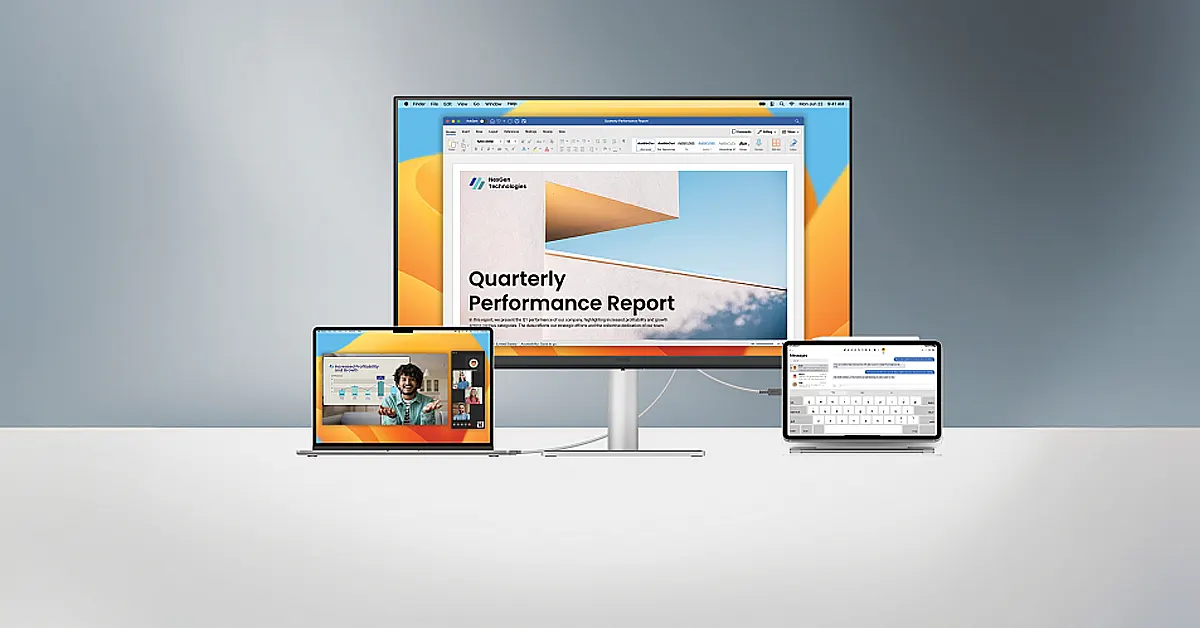The height and width of the screenshot is (628, 1200).
Task: Apply the Heading 1 style from styles gallery
Action: tap(706, 145)
